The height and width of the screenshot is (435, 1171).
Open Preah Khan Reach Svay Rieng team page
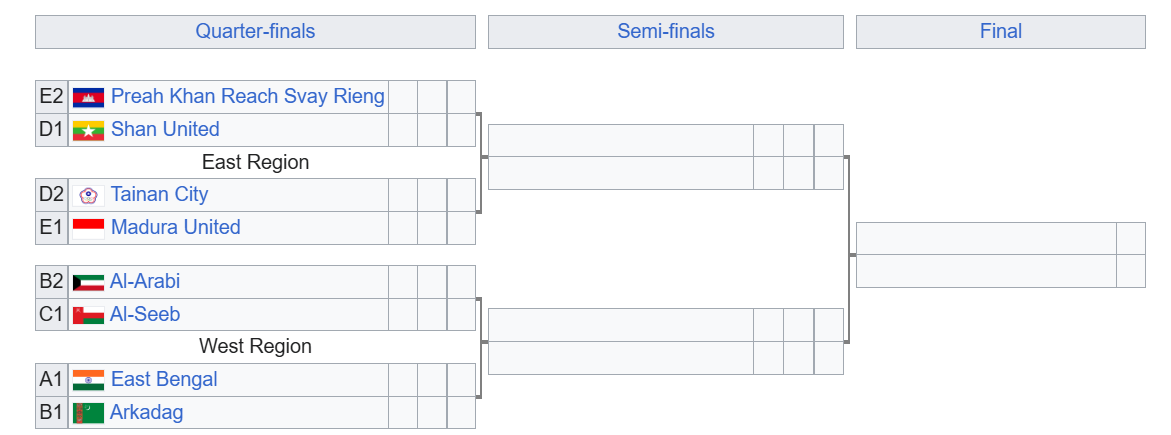(x=247, y=96)
